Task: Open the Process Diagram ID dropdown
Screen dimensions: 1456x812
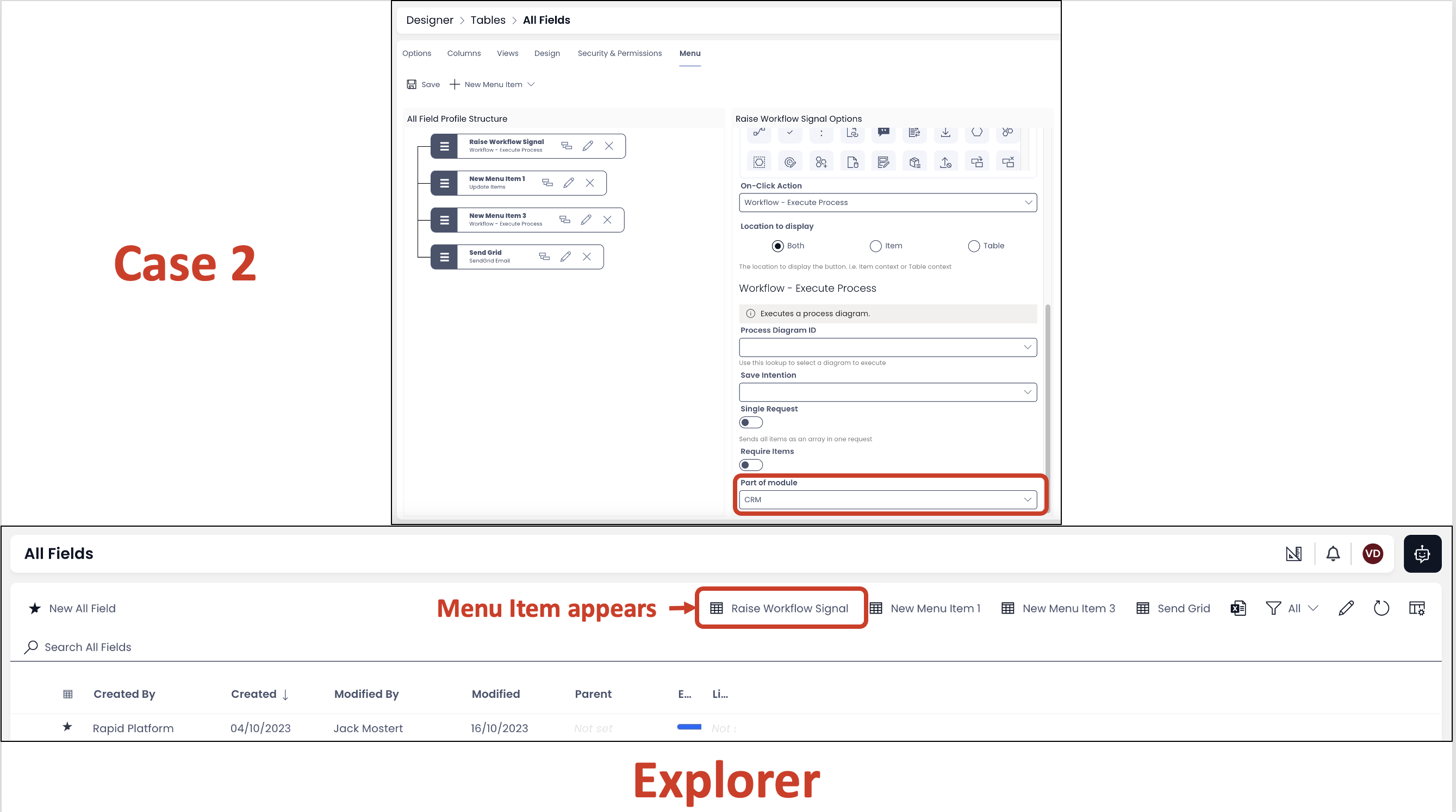Action: point(887,347)
